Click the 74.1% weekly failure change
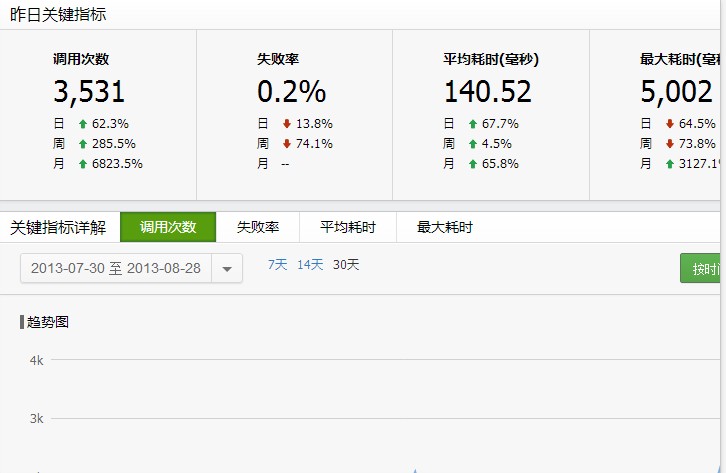726x473 pixels. click(x=314, y=144)
